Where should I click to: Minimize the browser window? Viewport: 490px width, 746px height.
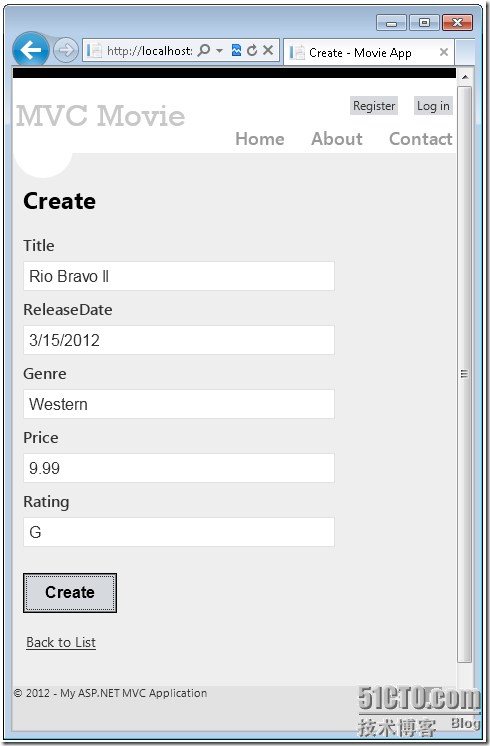point(391,22)
